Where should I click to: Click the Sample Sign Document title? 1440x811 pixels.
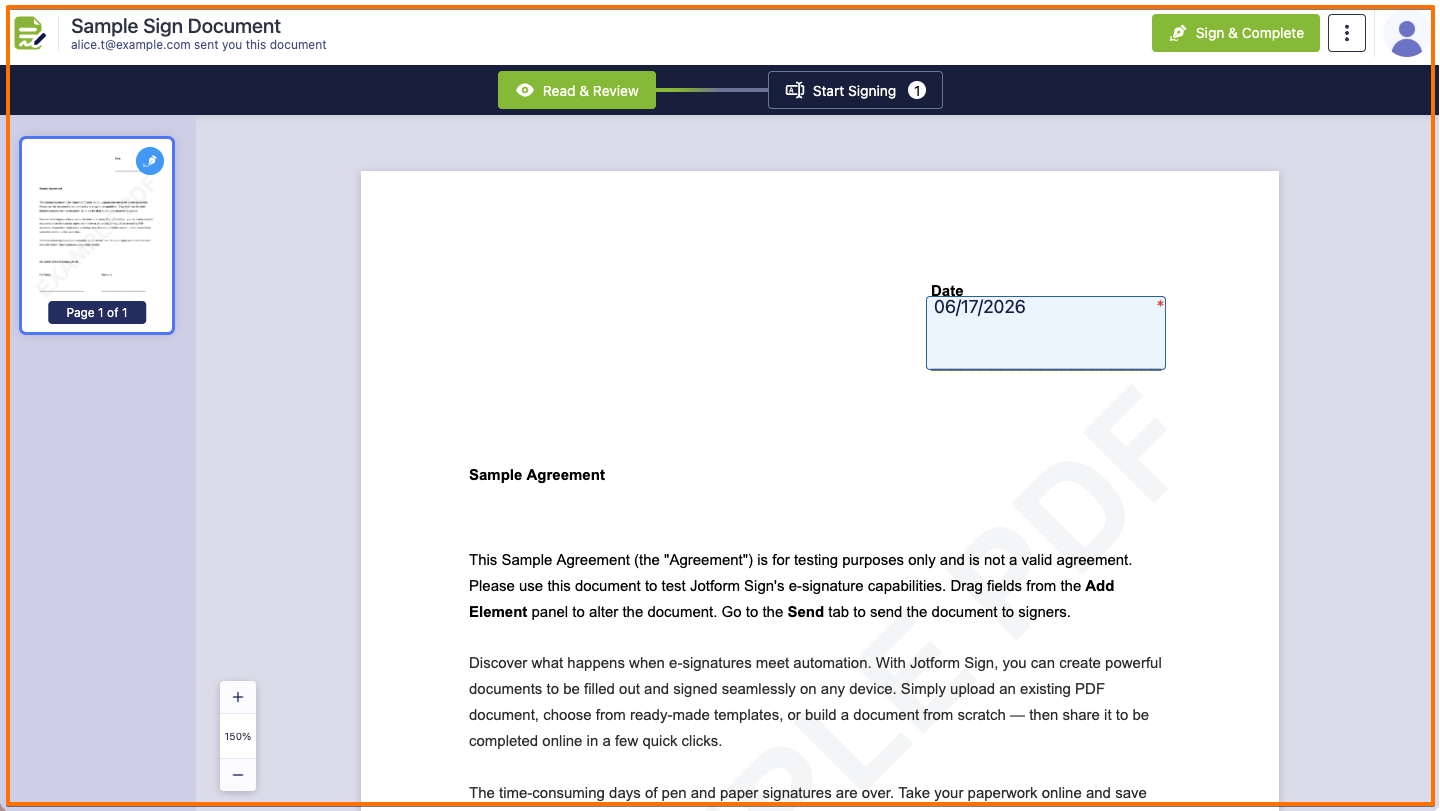point(176,26)
